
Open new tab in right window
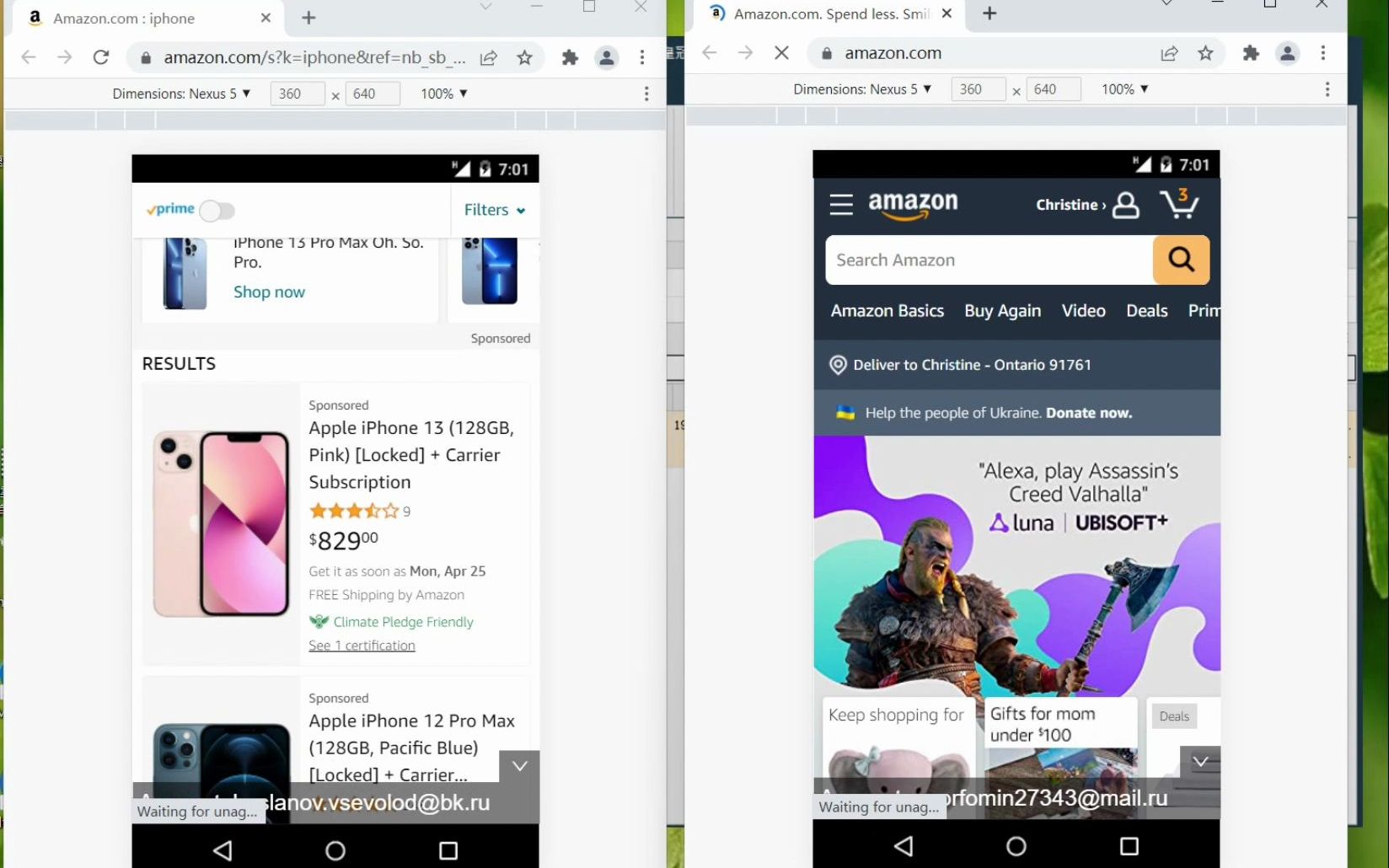point(989,13)
